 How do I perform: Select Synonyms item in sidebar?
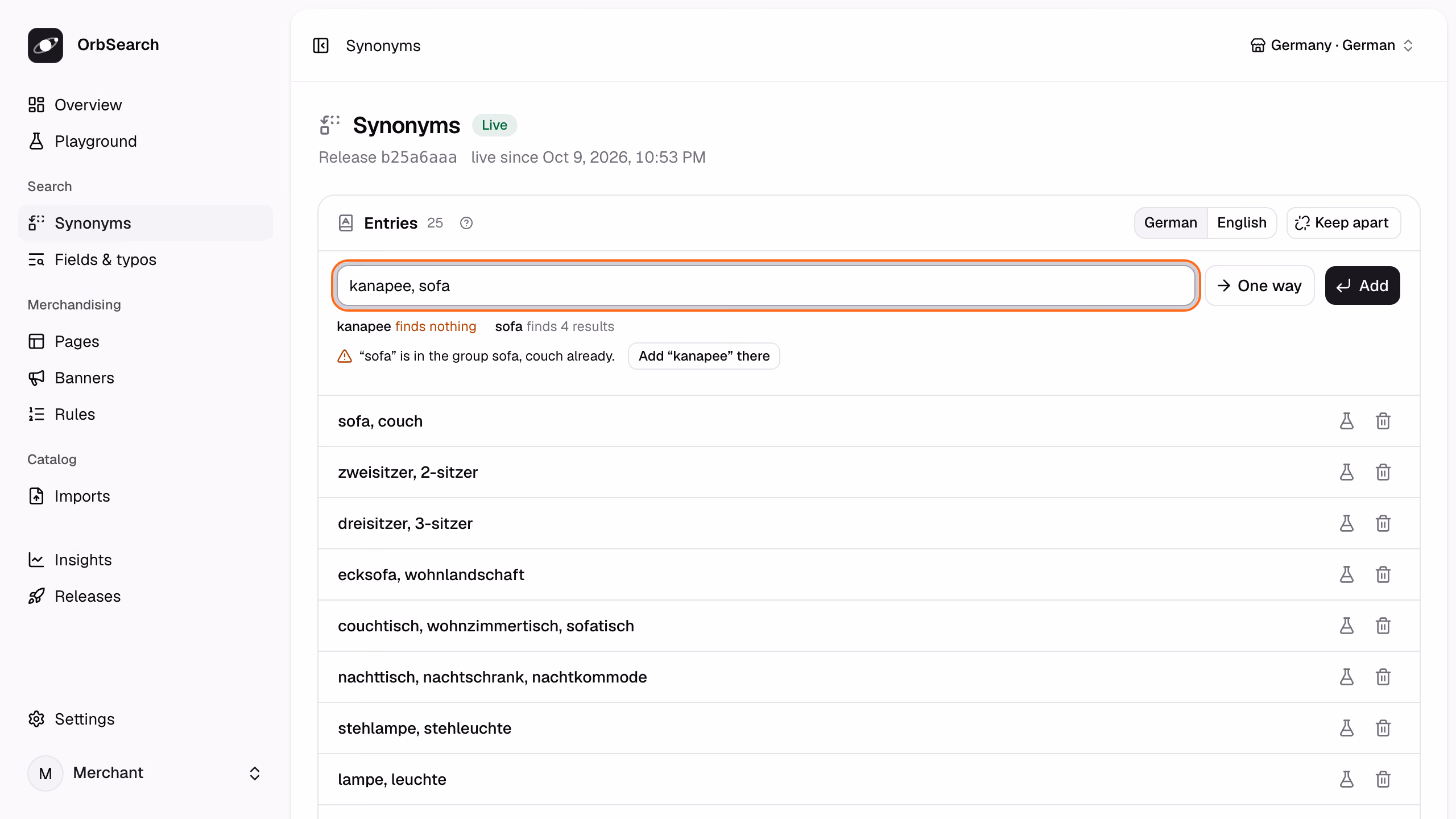click(x=146, y=223)
